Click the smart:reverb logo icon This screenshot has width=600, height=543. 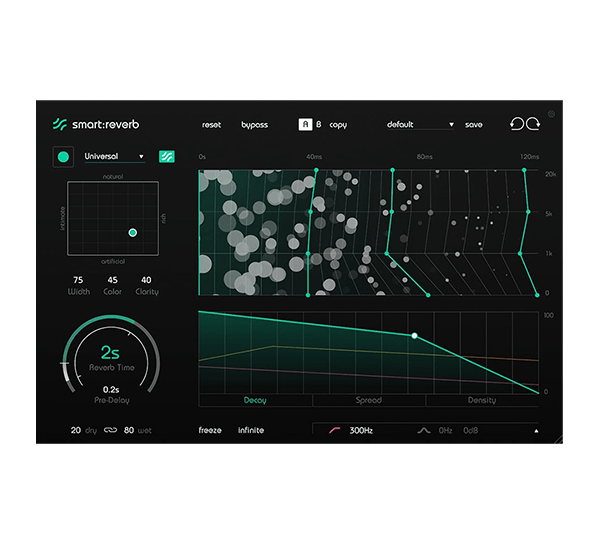coord(60,124)
